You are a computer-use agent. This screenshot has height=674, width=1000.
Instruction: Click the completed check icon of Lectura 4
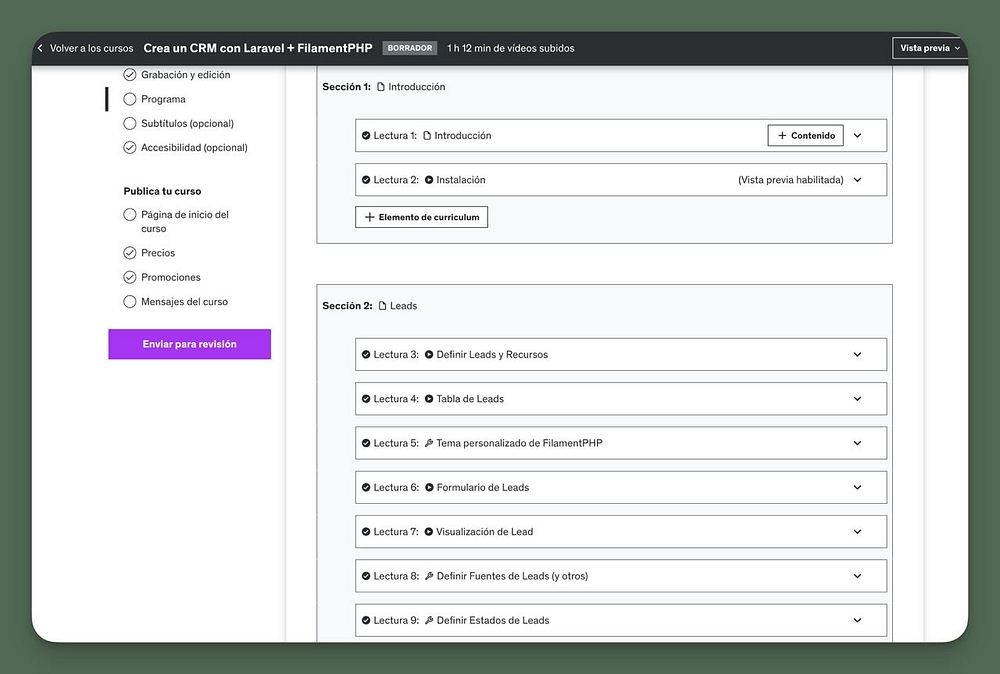(366, 399)
